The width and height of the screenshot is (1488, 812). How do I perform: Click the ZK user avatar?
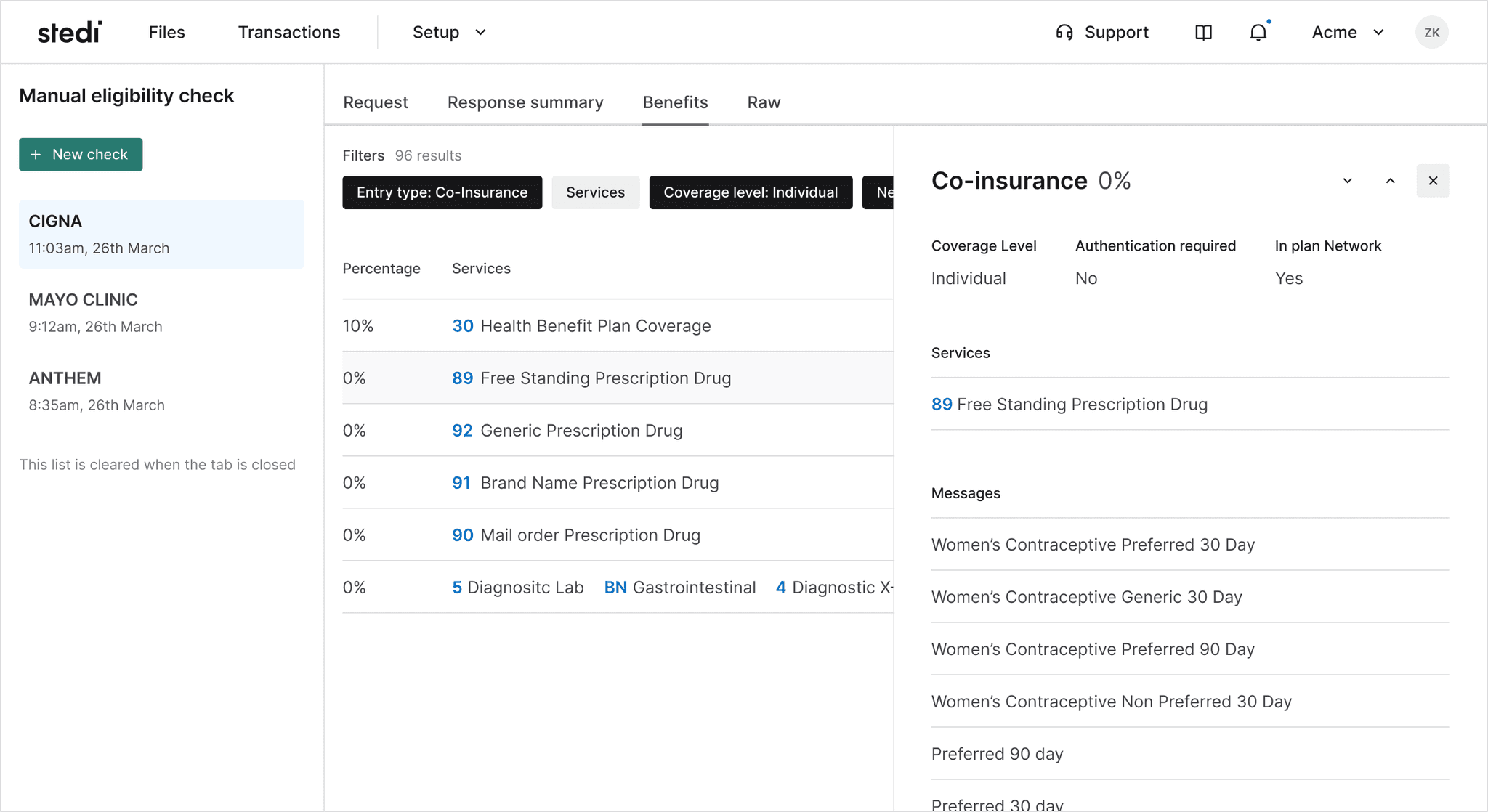tap(1431, 33)
